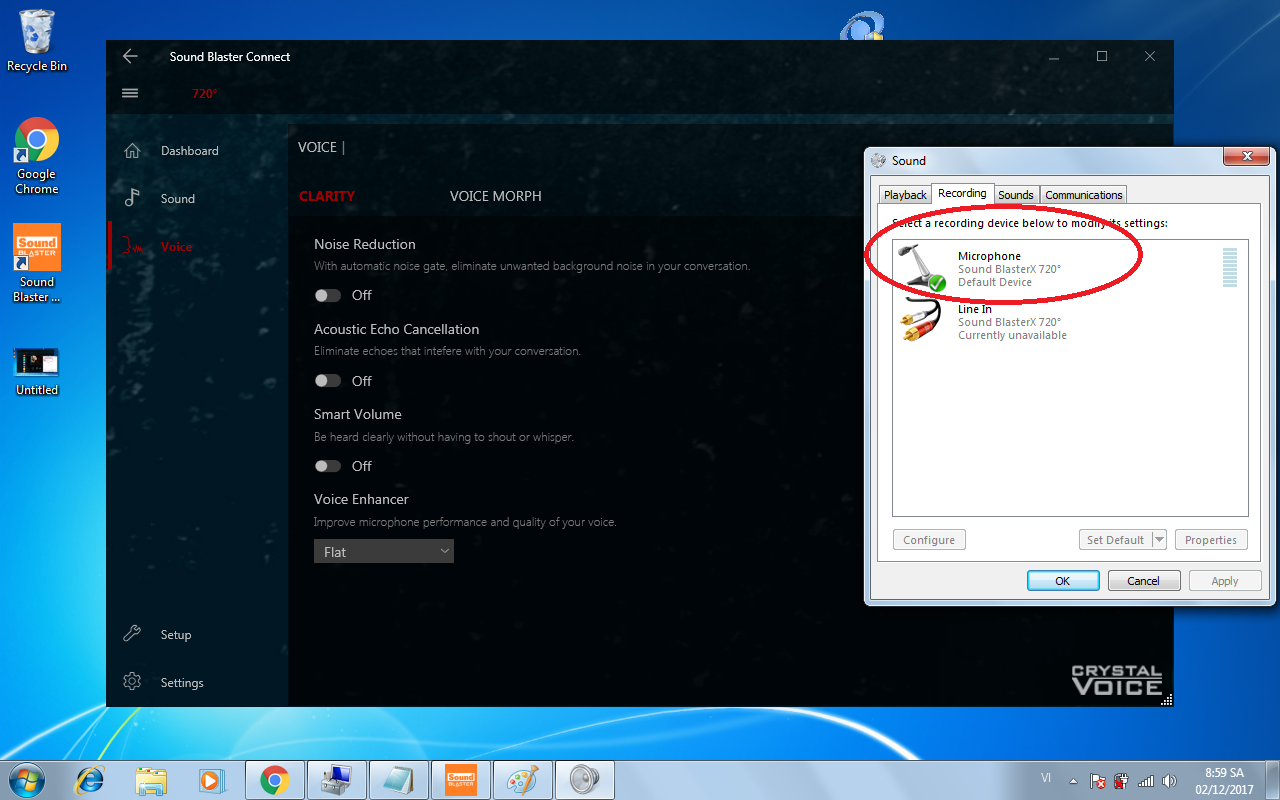Click the power plug tray icon
This screenshot has height=800, width=1280.
[x=1122, y=781]
